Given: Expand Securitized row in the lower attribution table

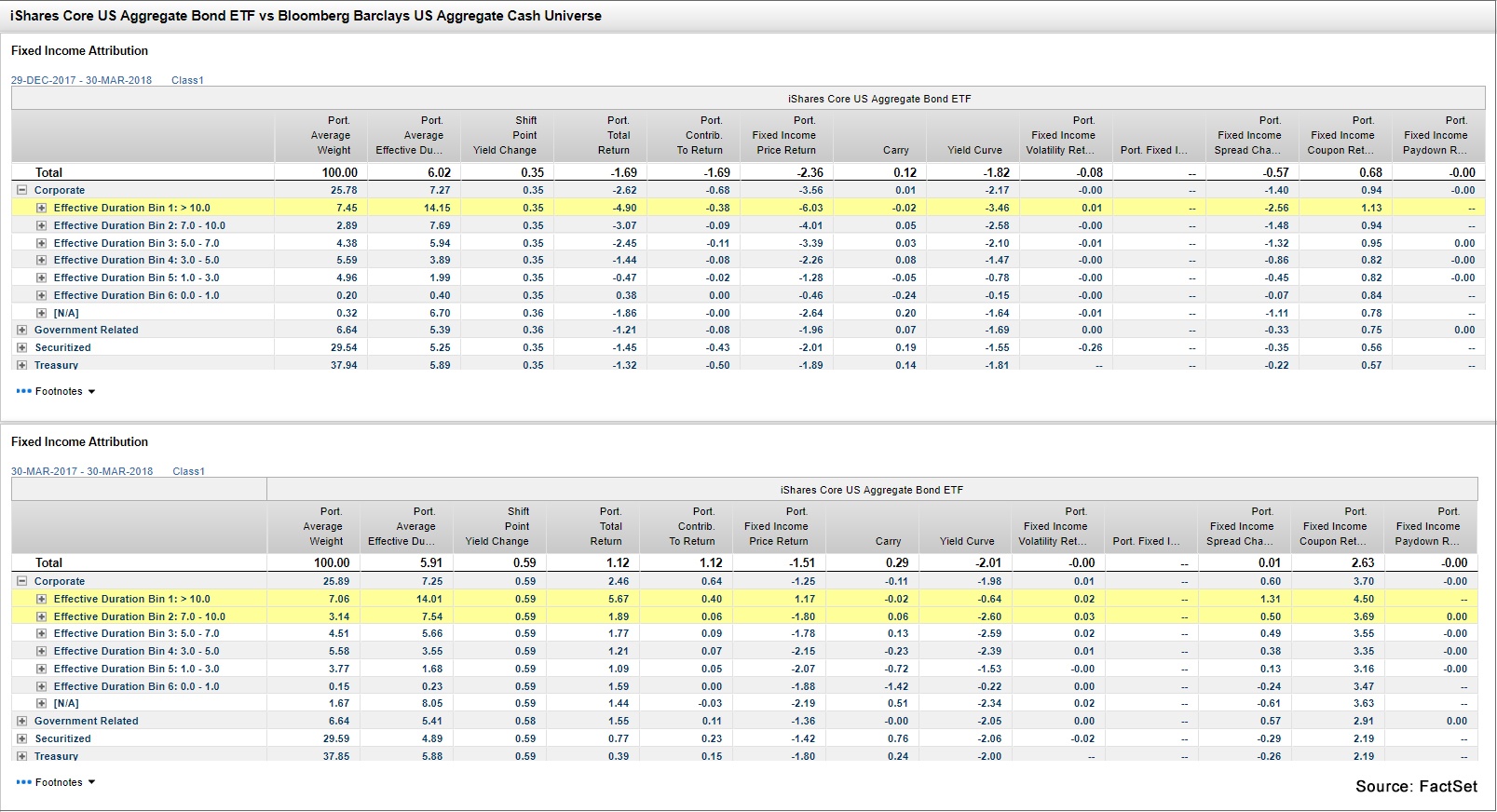Looking at the screenshot, I should 21,738.
